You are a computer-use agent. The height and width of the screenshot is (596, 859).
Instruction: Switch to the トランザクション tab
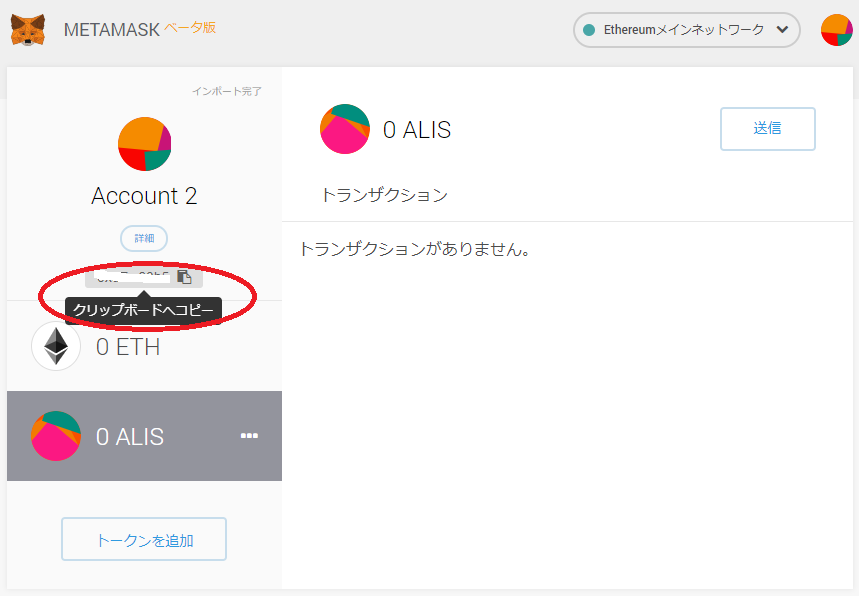pyautogui.click(x=384, y=195)
